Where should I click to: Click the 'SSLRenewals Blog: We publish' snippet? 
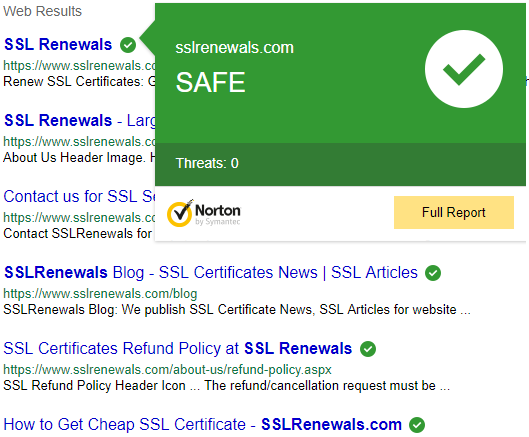point(237,309)
